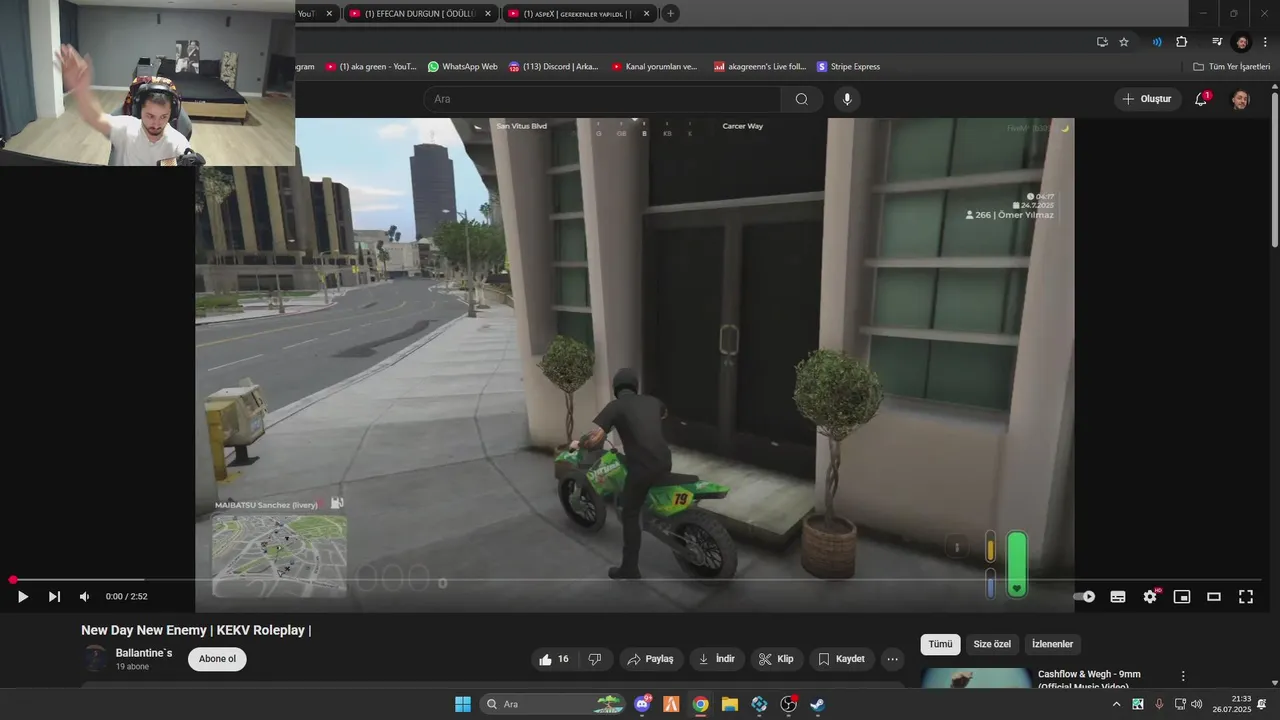Open Steam from the taskbar

pos(817,704)
